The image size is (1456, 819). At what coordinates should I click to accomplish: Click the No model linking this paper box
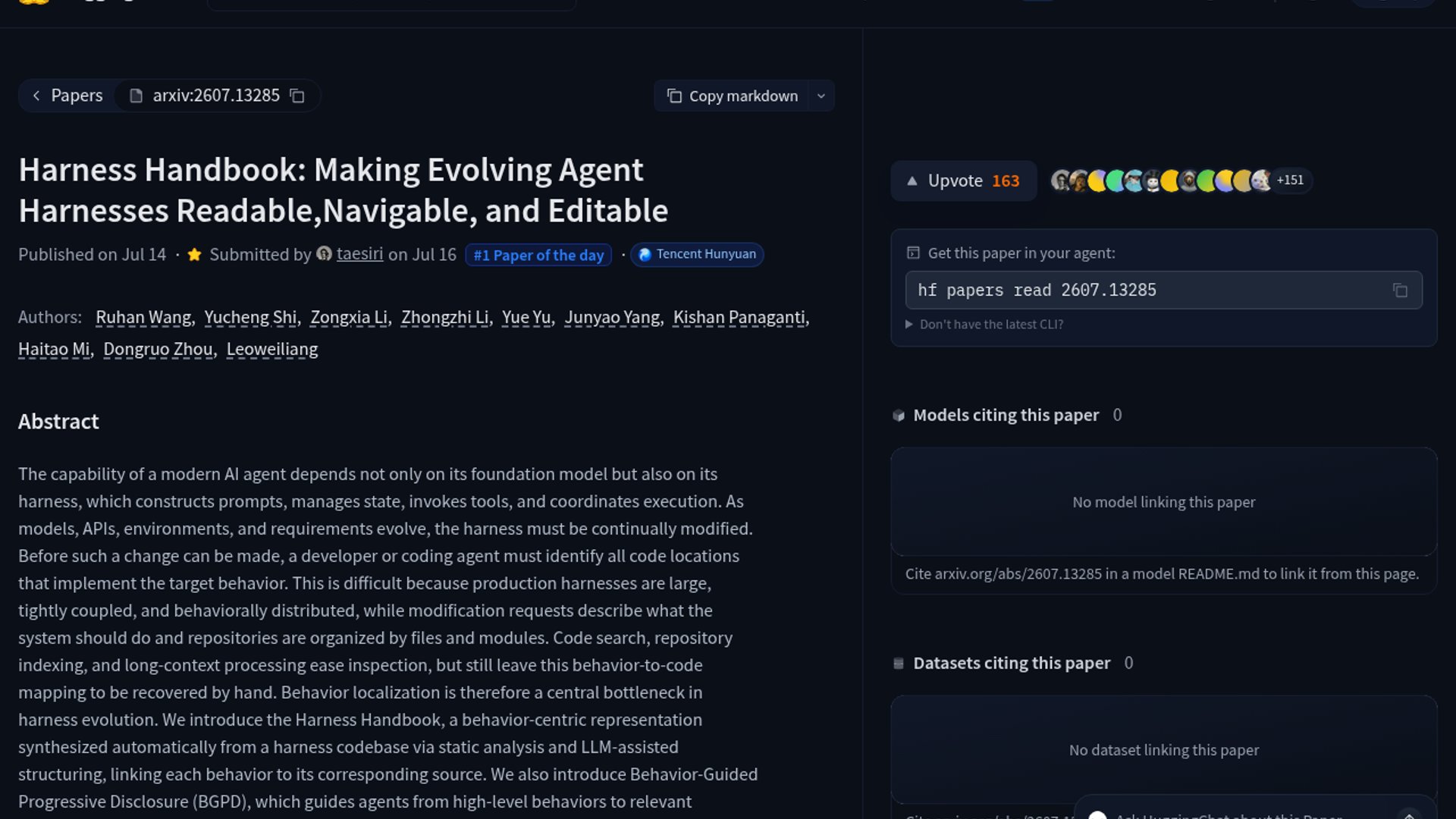pos(1163,502)
